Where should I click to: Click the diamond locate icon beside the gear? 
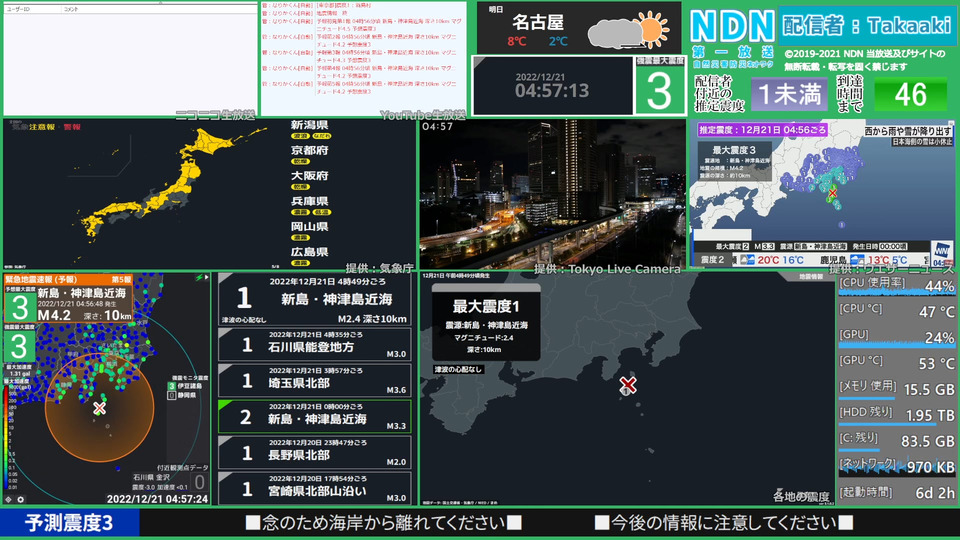tap(9, 500)
